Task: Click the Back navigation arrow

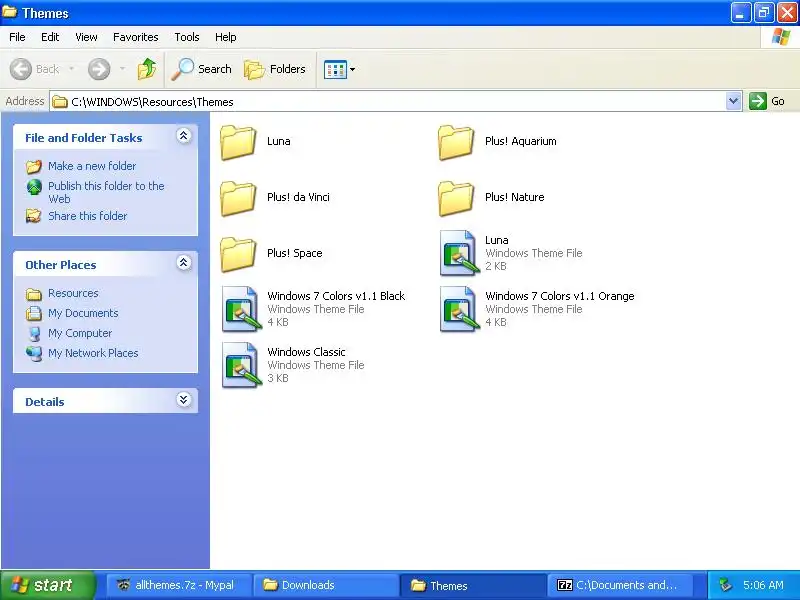Action: tap(21, 69)
